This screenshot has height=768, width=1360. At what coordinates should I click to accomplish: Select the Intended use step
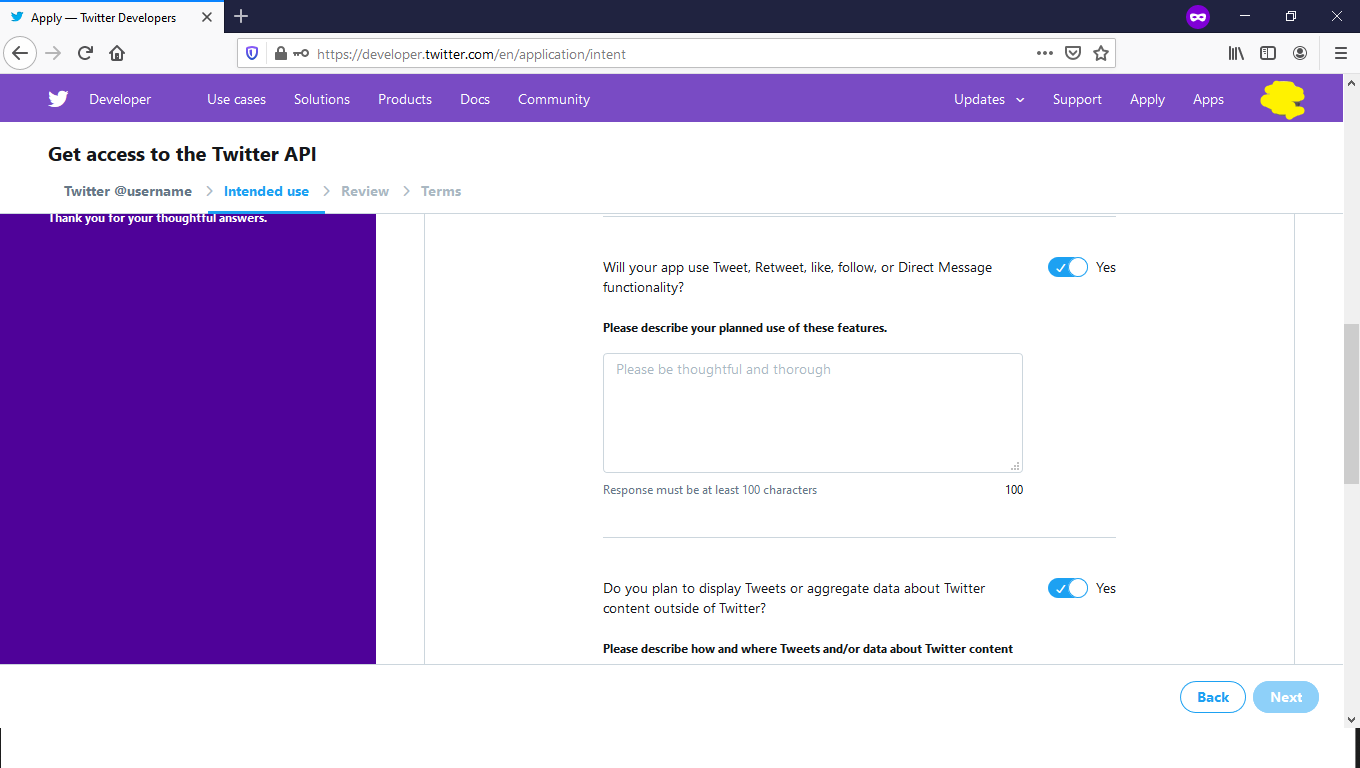(266, 191)
